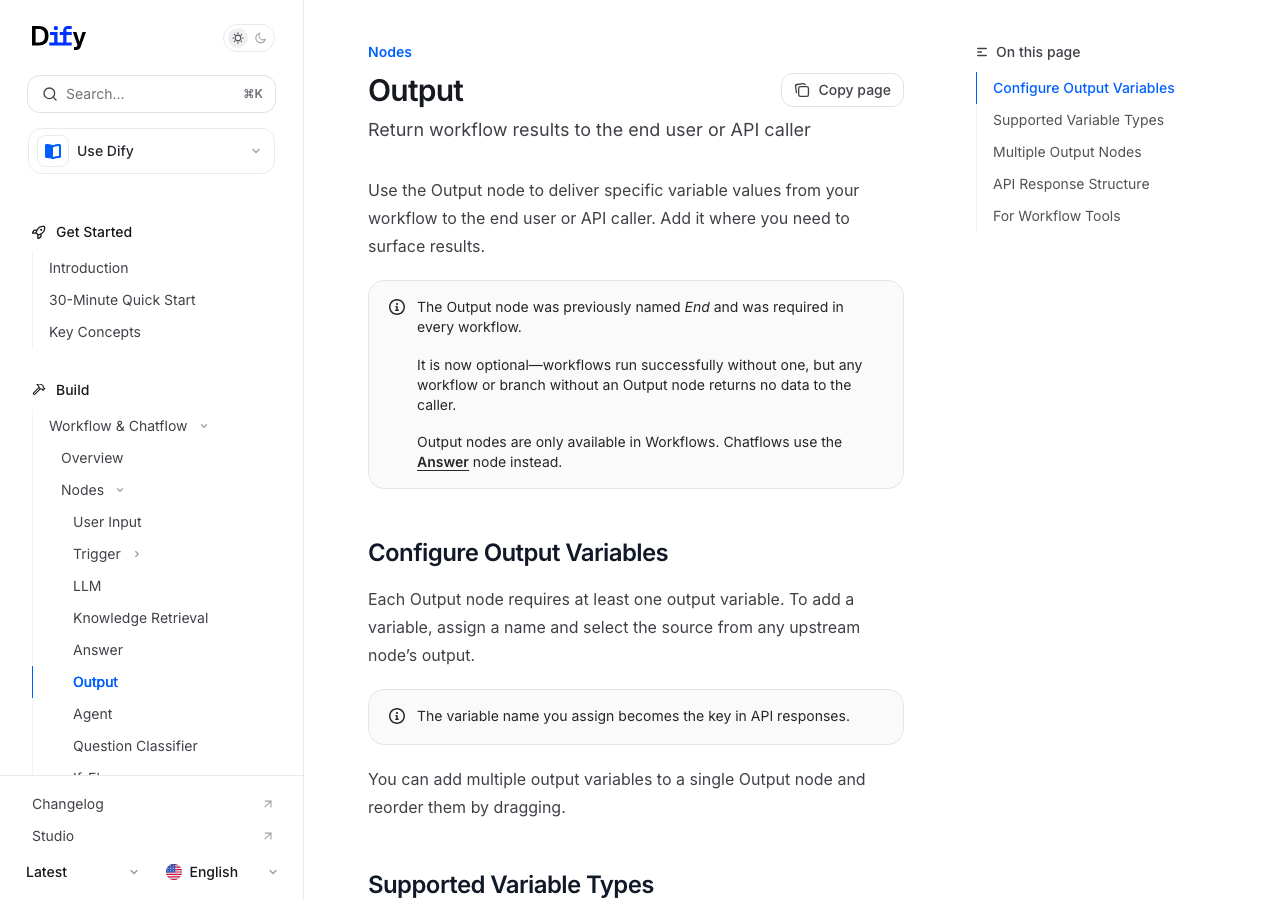Click the US flag language icon
Viewport: 1280px width, 900px height.
(x=174, y=872)
